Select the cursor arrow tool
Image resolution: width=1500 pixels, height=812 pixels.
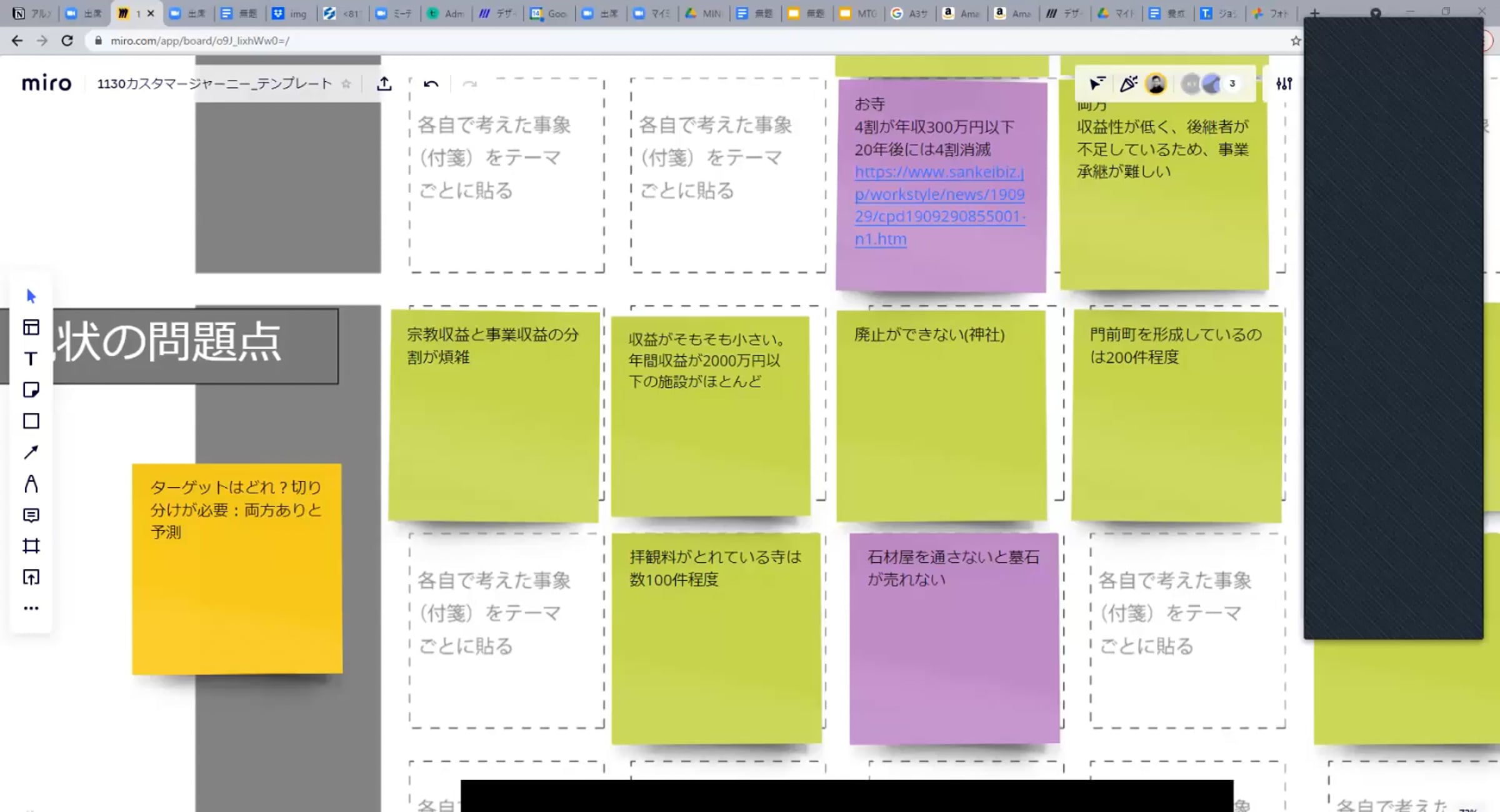click(31, 296)
